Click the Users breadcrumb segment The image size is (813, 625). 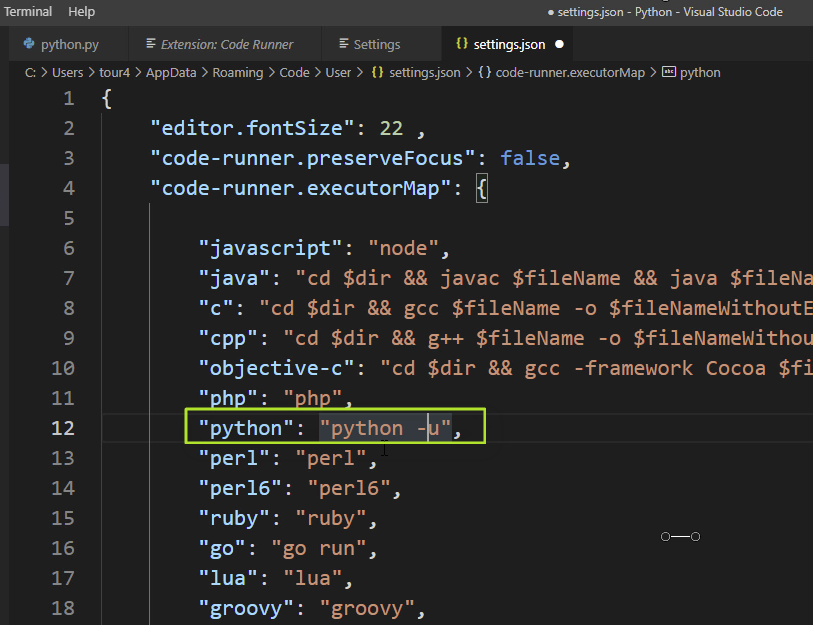[67, 73]
